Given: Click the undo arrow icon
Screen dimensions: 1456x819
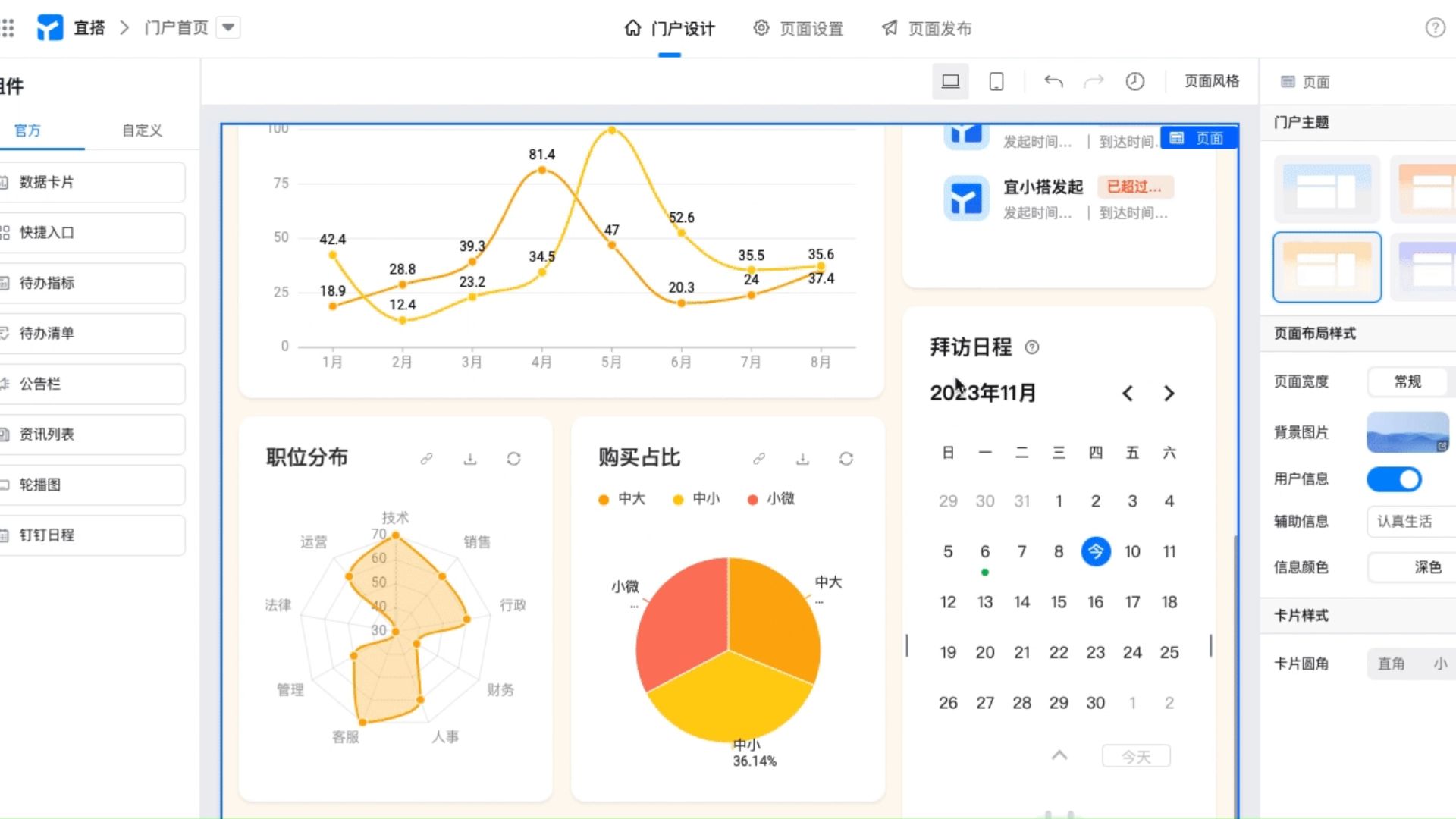Looking at the screenshot, I should click(1053, 81).
